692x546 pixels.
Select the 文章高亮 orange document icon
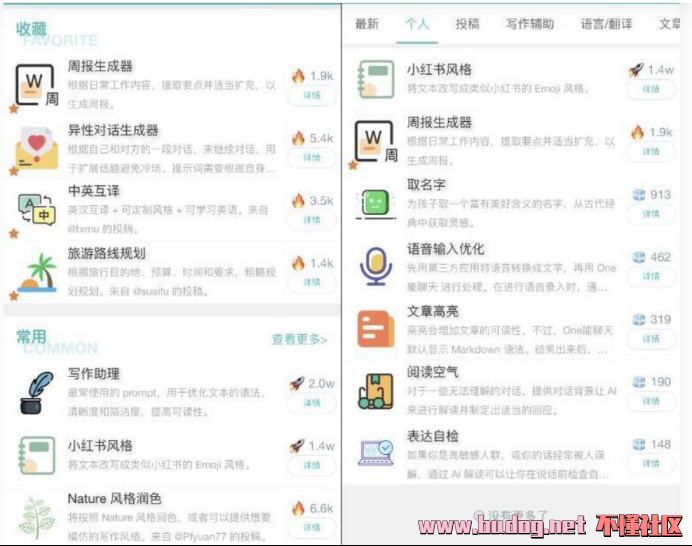pyautogui.click(x=376, y=329)
